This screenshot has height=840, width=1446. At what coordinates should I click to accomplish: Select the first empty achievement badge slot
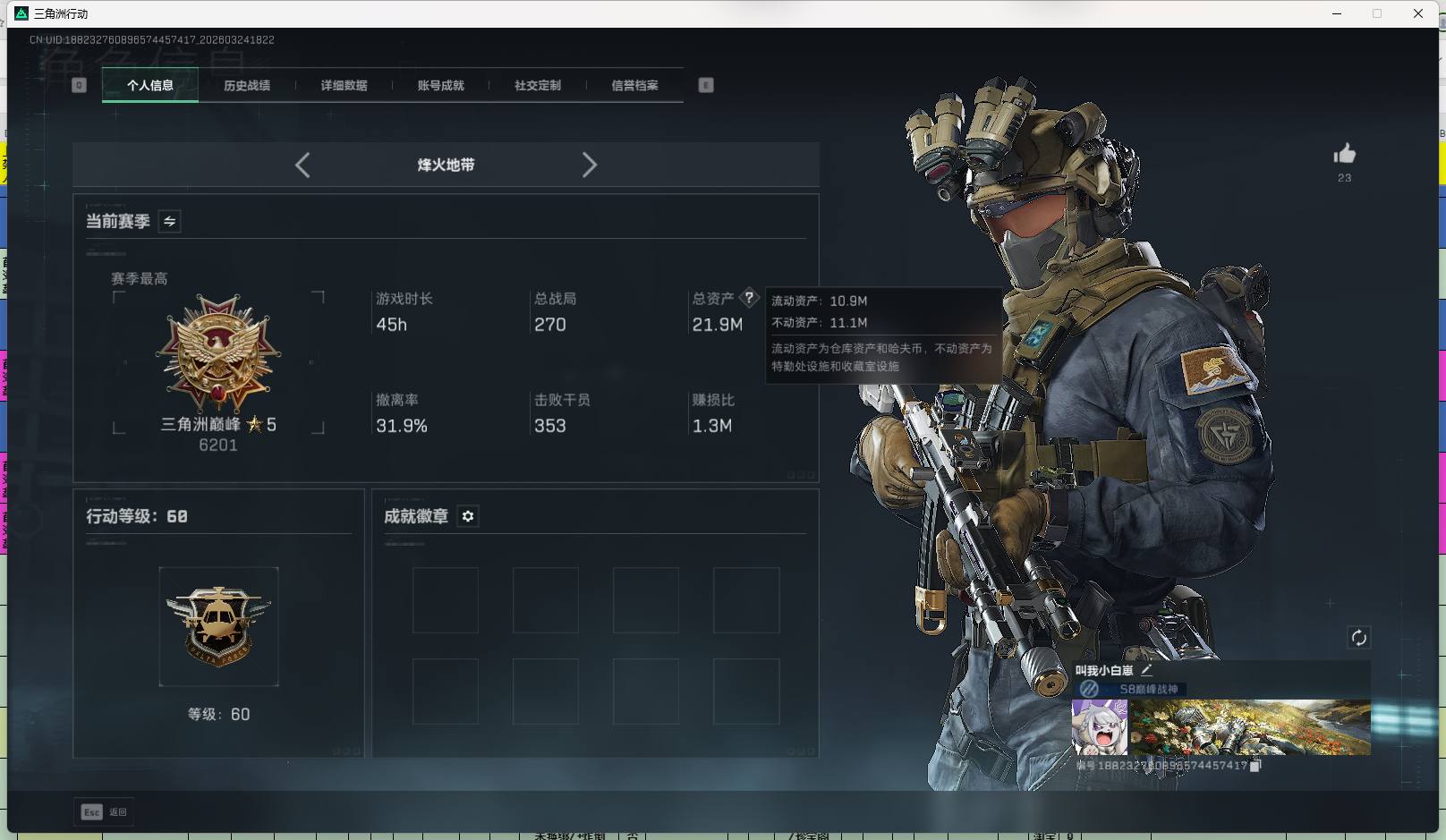tap(446, 600)
